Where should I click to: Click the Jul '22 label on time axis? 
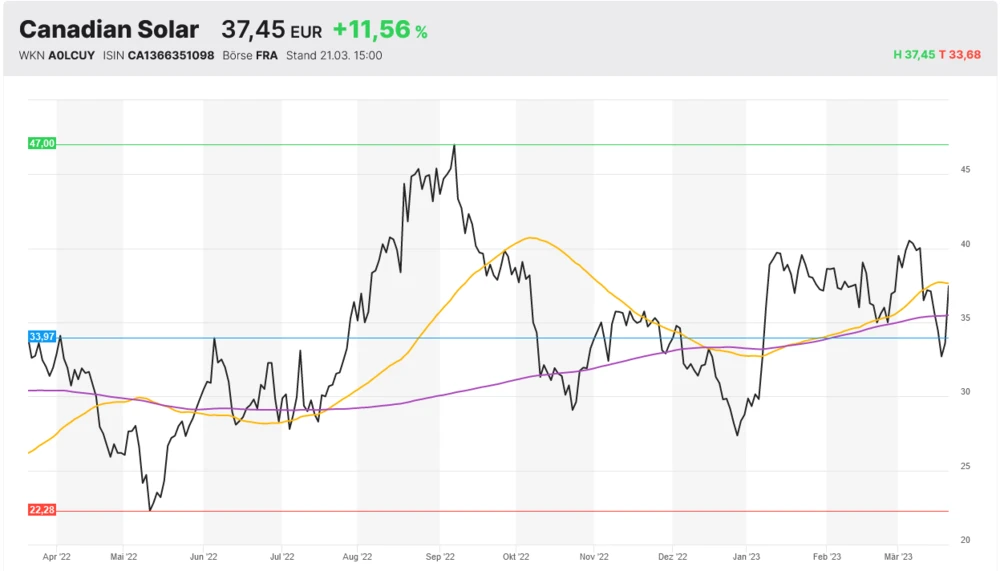point(282,556)
